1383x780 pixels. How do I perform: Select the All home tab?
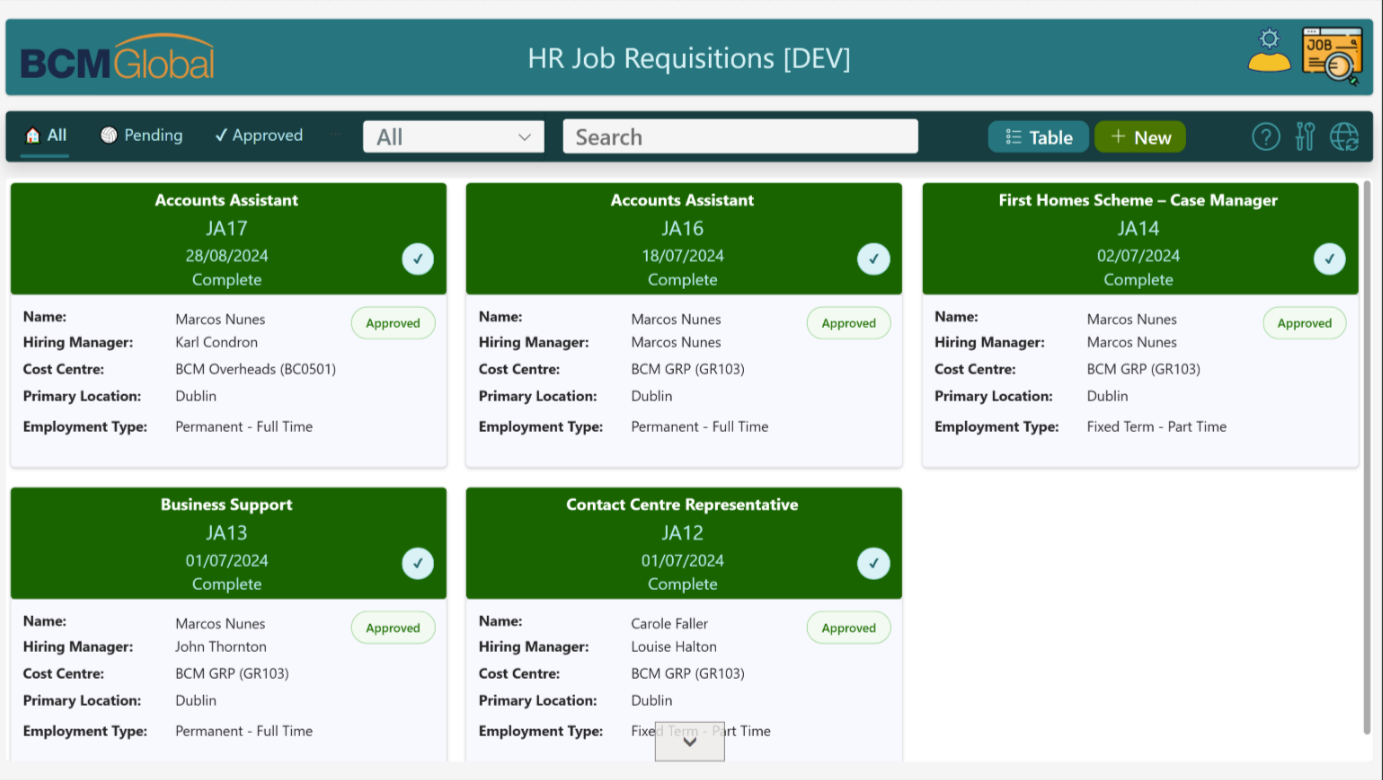coord(45,135)
